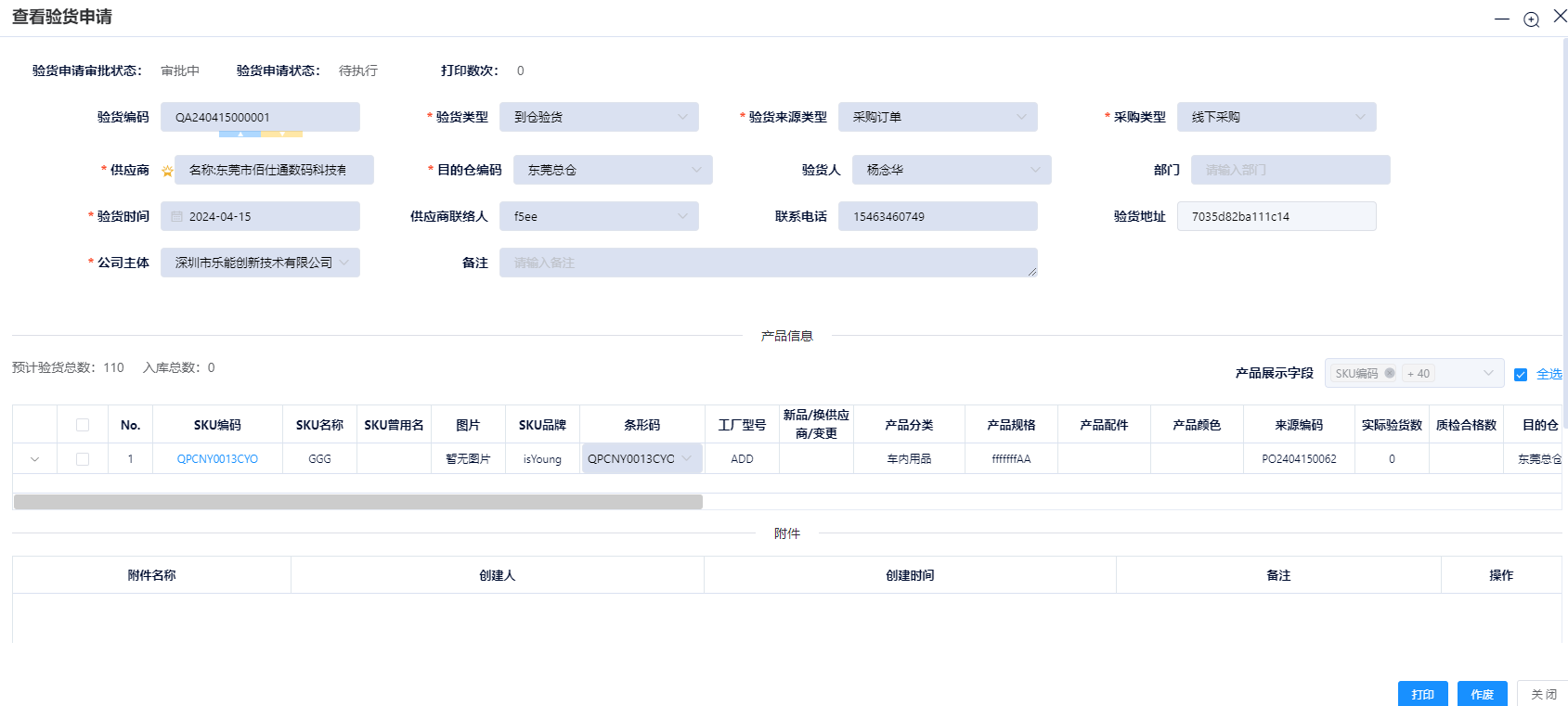1568x706 pixels.
Task: Check the header select-all rows checkbox
Action: tap(83, 425)
